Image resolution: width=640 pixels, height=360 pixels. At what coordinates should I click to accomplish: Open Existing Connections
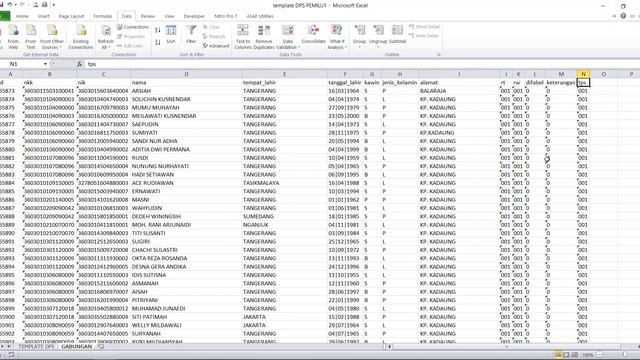[81, 37]
